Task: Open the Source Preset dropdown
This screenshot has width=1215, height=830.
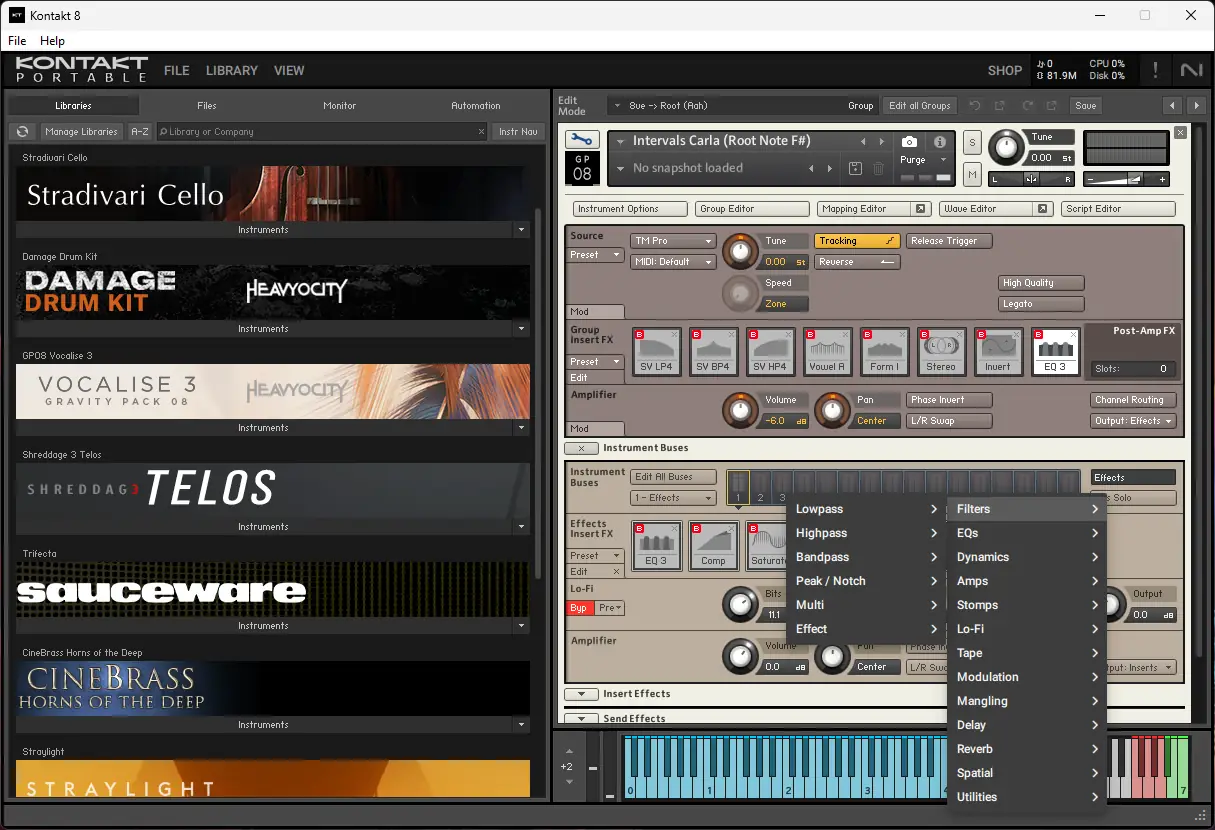Action: click(596, 255)
